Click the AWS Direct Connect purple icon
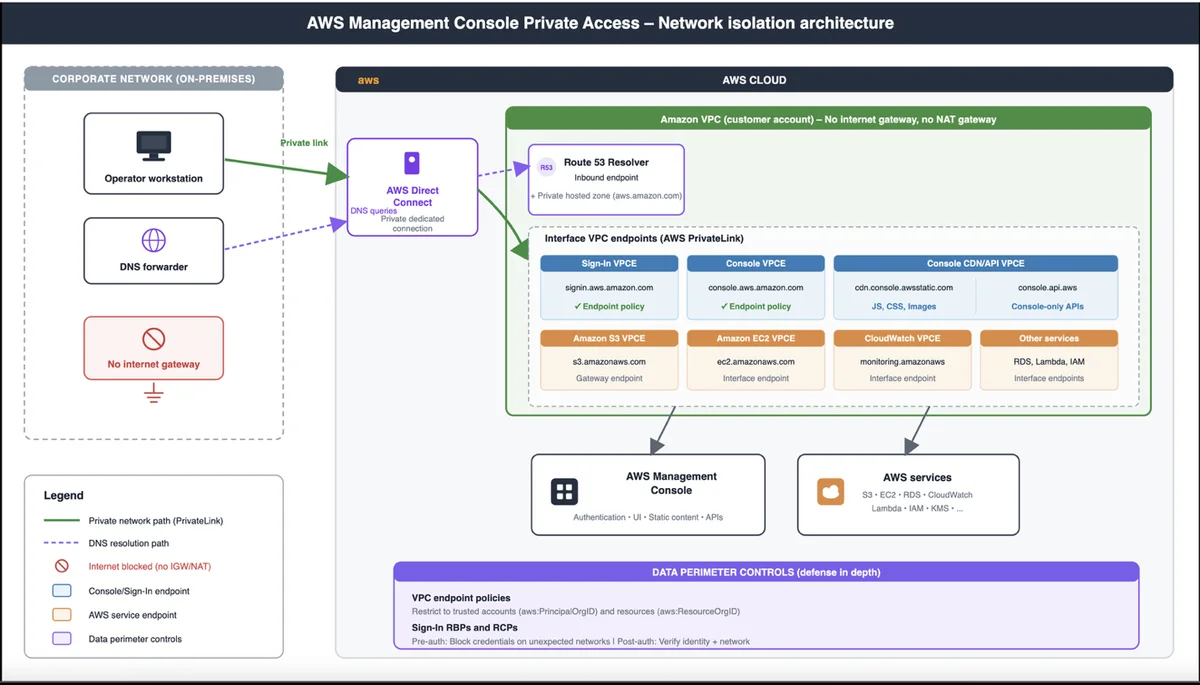 click(412, 163)
